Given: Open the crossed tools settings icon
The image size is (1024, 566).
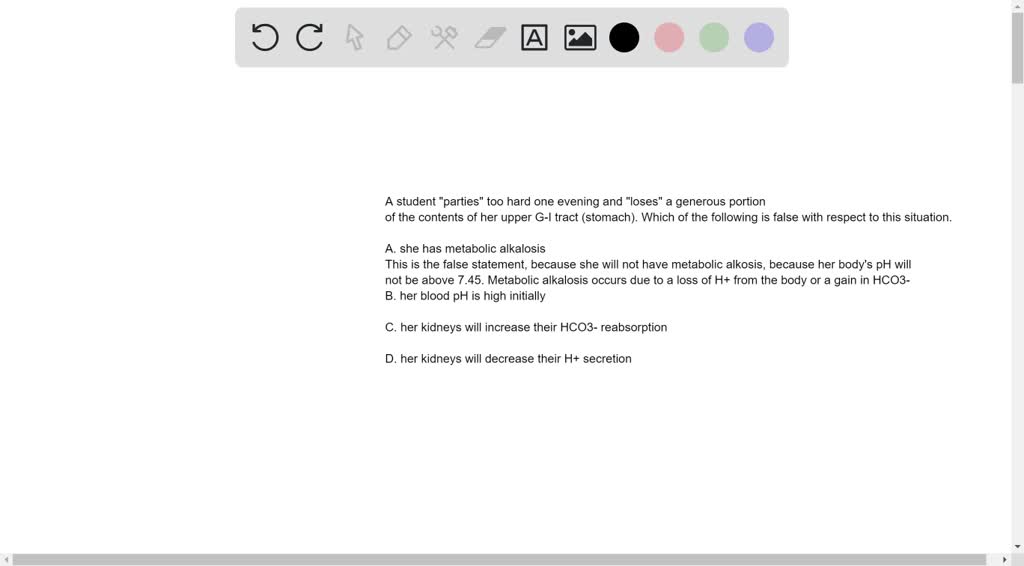Looking at the screenshot, I should coord(444,37).
